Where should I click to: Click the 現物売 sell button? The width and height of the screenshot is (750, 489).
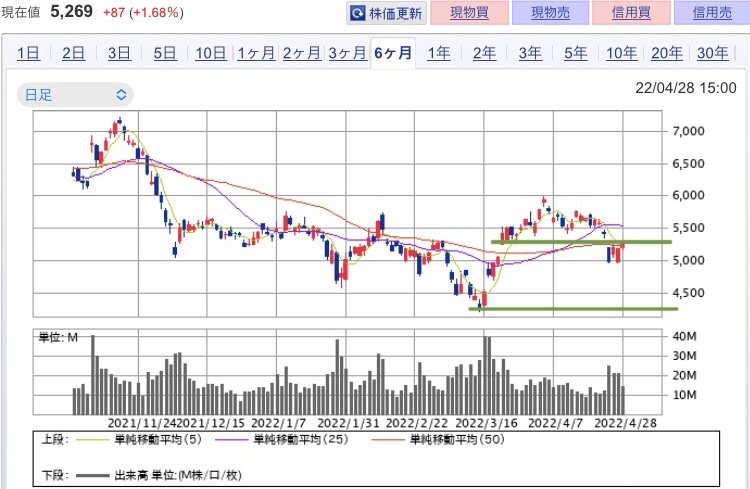[550, 13]
